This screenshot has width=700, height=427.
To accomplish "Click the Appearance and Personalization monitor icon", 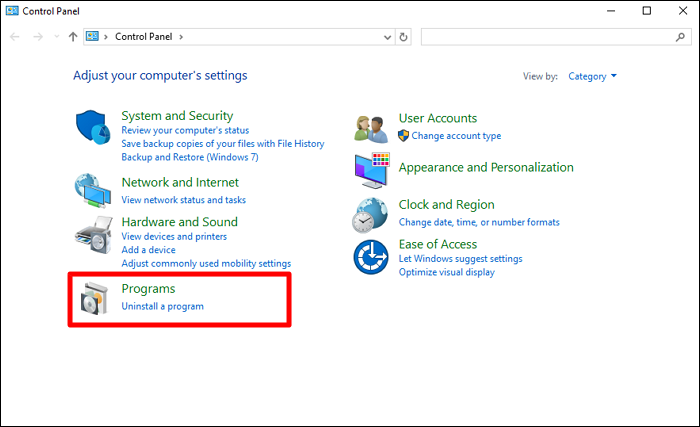I will click(372, 170).
